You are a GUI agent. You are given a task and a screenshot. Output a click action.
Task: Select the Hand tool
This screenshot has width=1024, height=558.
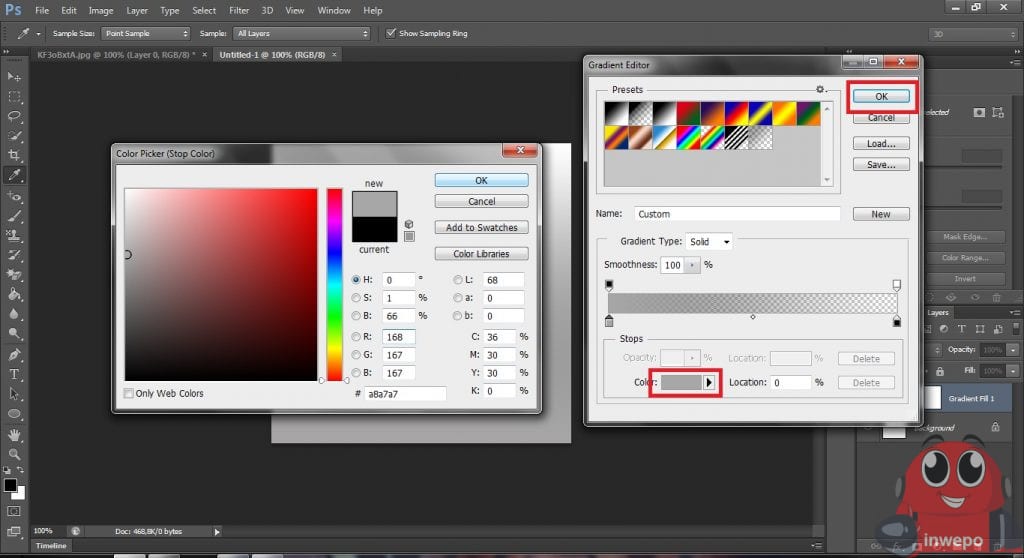(14, 435)
